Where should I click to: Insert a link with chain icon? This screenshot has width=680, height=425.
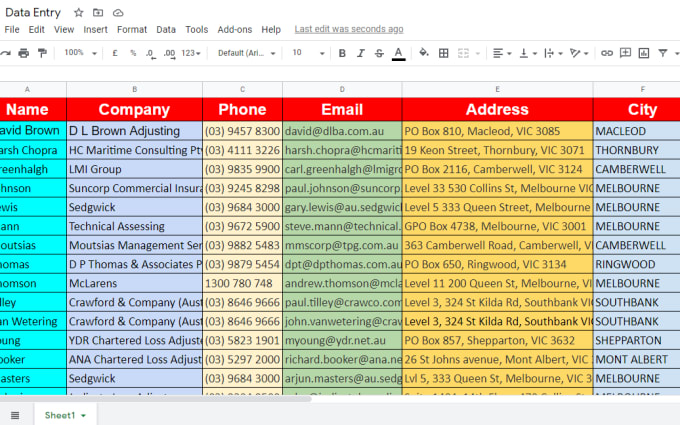[x=607, y=53]
